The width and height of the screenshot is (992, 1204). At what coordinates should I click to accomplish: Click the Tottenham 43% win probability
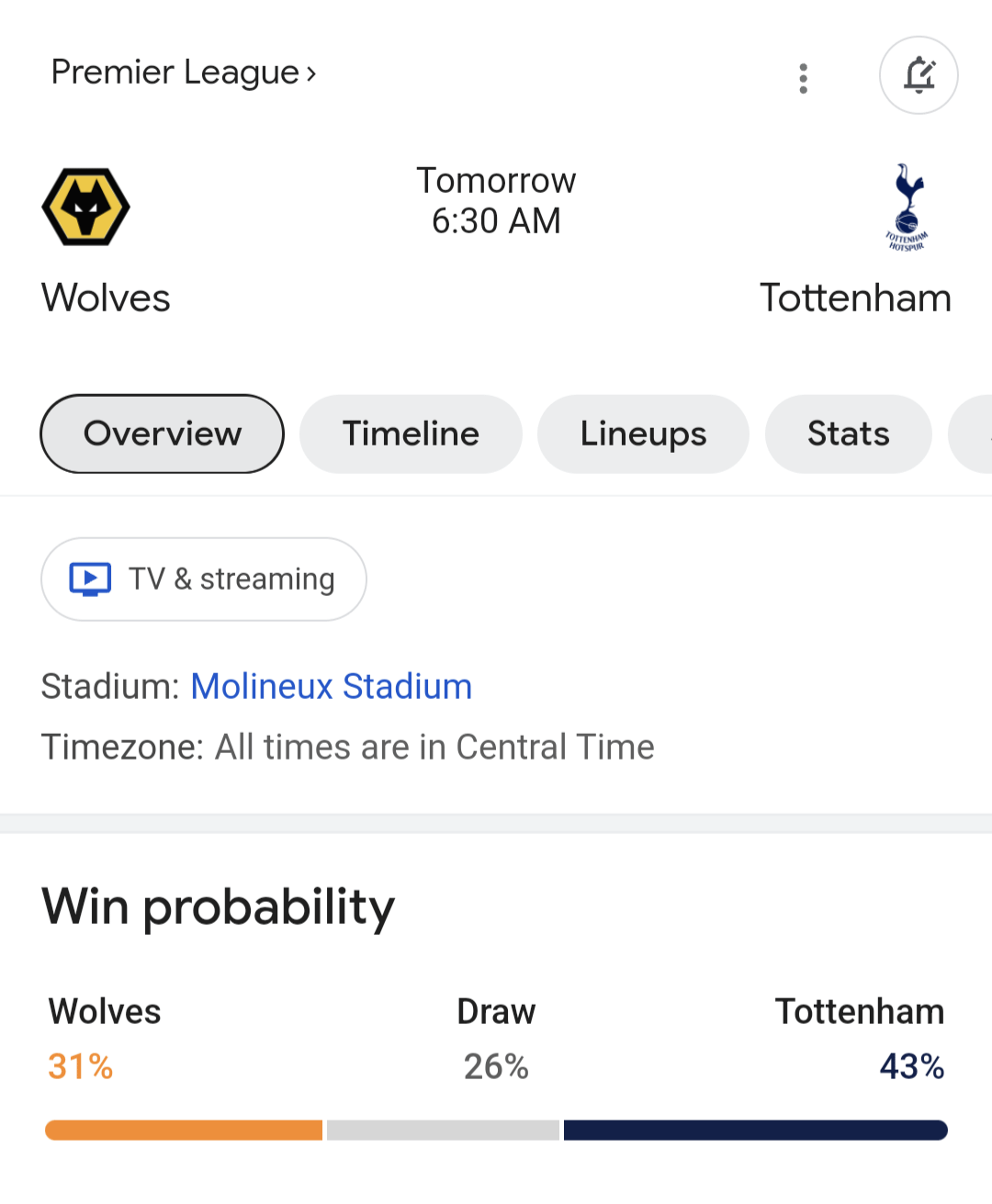coord(911,1066)
